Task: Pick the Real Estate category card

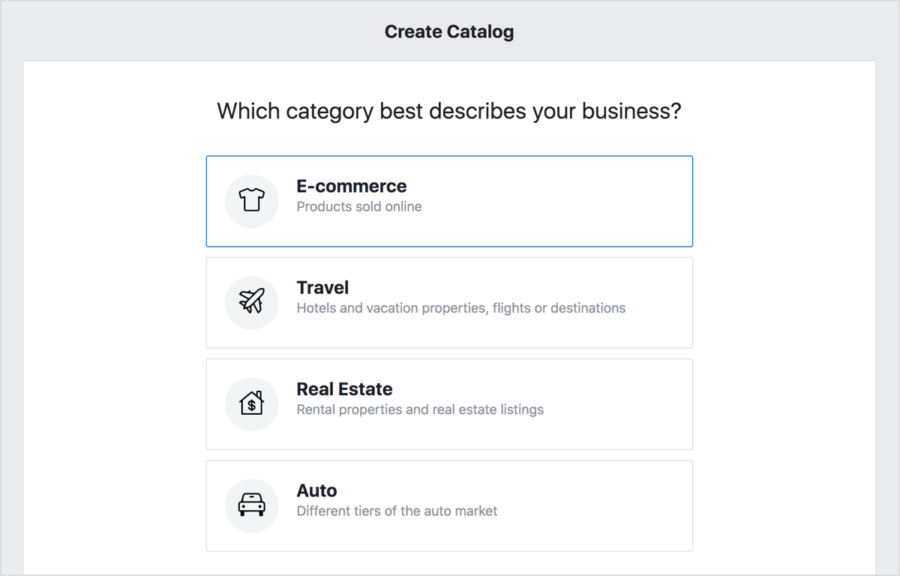Action: [x=449, y=403]
